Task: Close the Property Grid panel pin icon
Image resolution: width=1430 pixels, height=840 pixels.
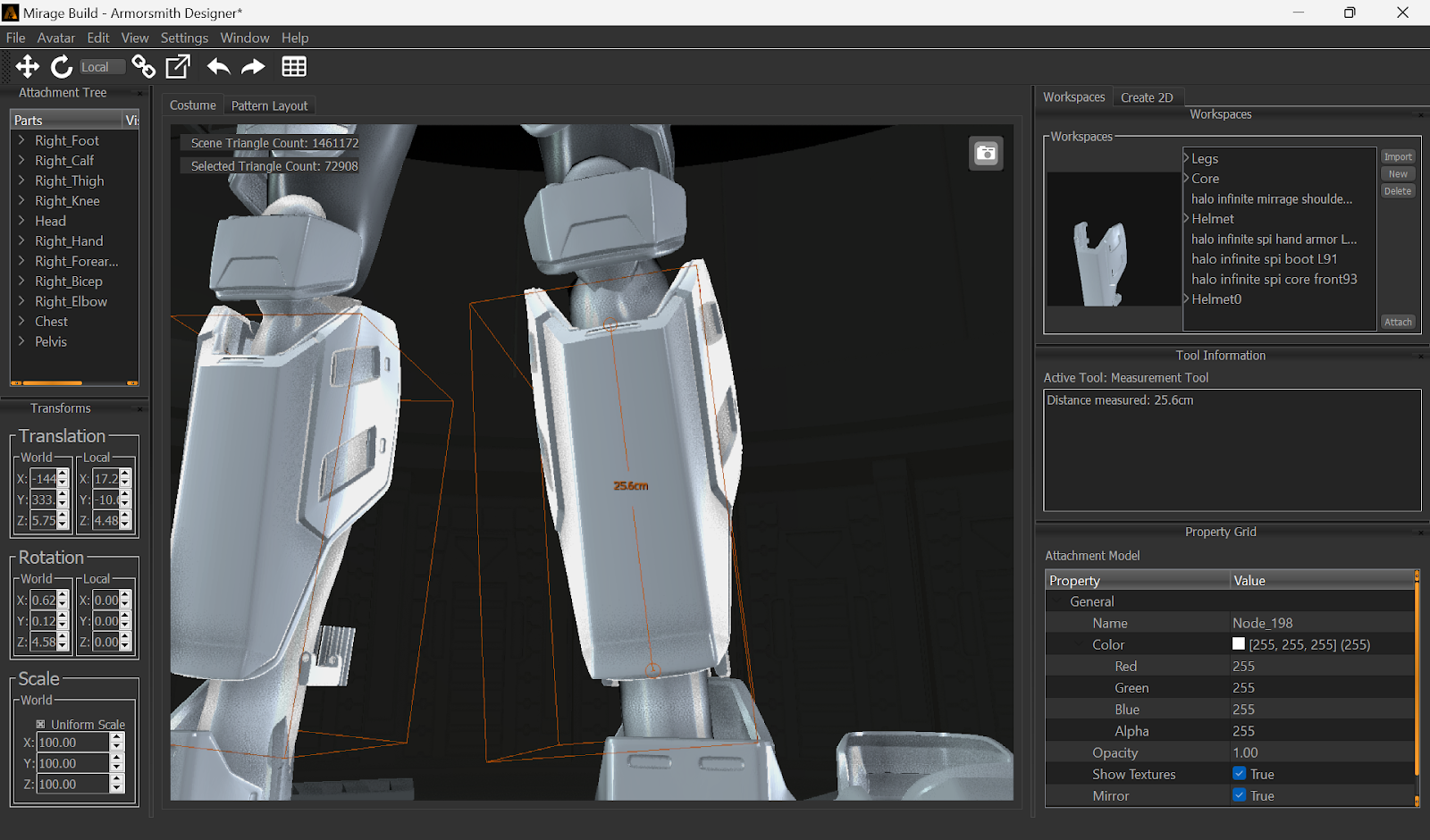Action: (1420, 533)
